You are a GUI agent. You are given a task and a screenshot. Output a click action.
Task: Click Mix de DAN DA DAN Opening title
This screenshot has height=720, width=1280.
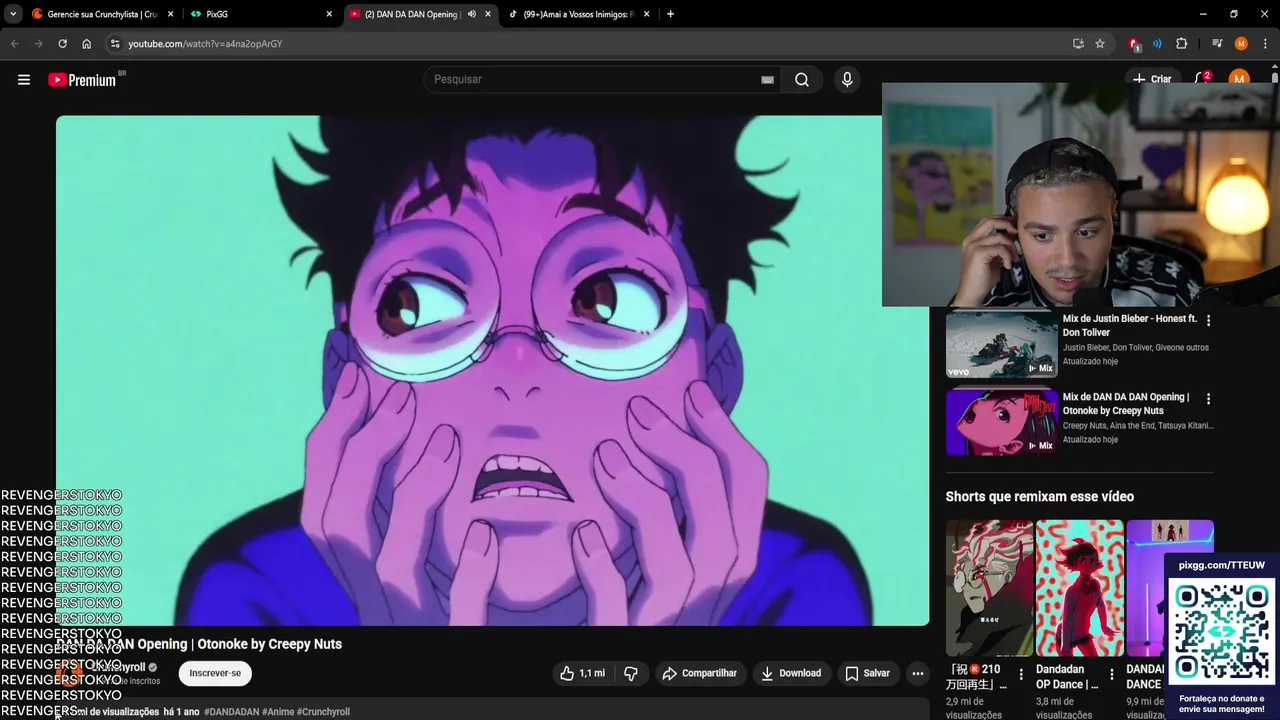(1125, 404)
